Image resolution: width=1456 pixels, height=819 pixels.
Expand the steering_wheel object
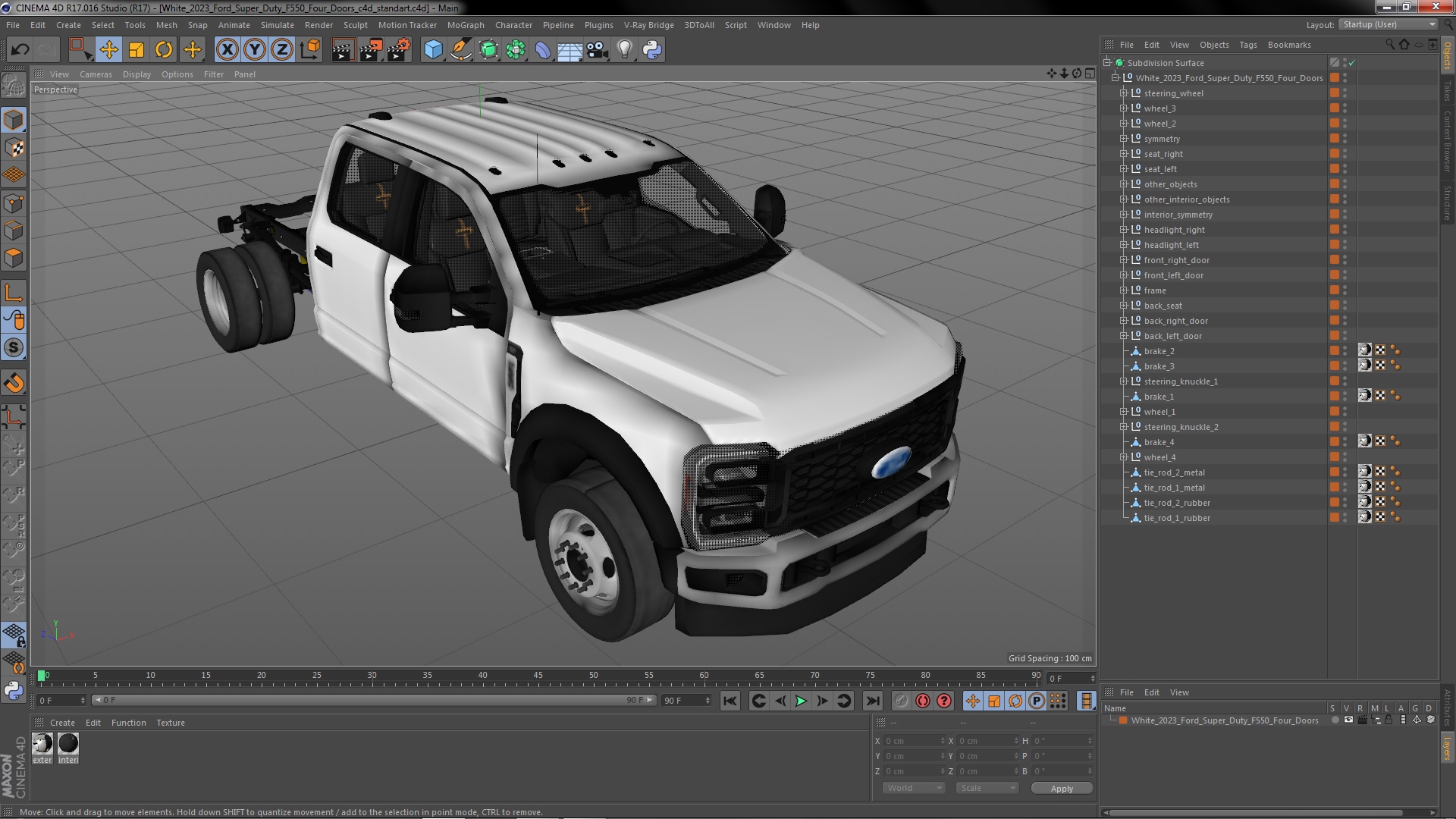(1124, 93)
